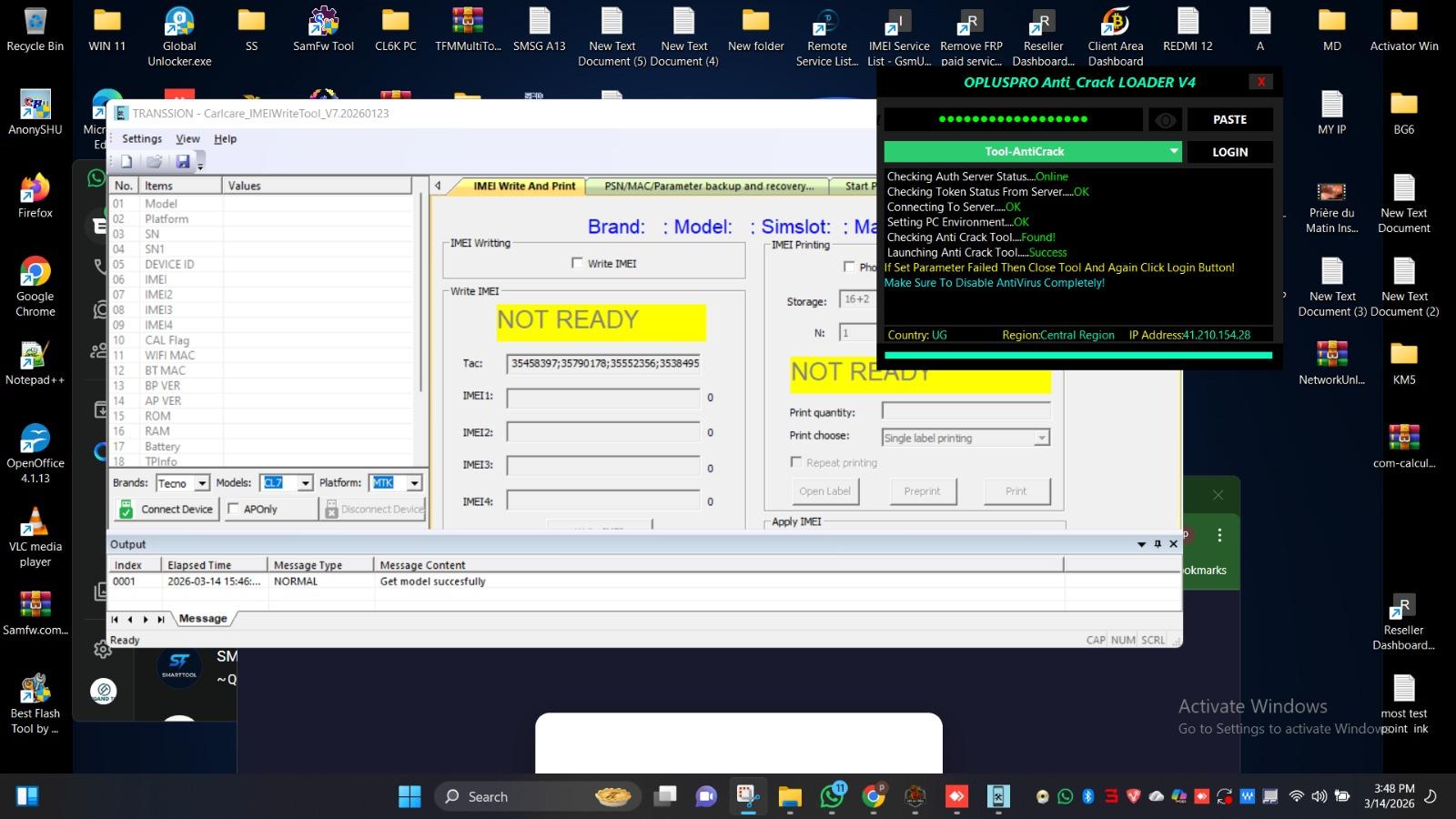Image resolution: width=1456 pixels, height=819 pixels.
Task: Open a file with the folder toolbar icon
Action: pos(154,161)
